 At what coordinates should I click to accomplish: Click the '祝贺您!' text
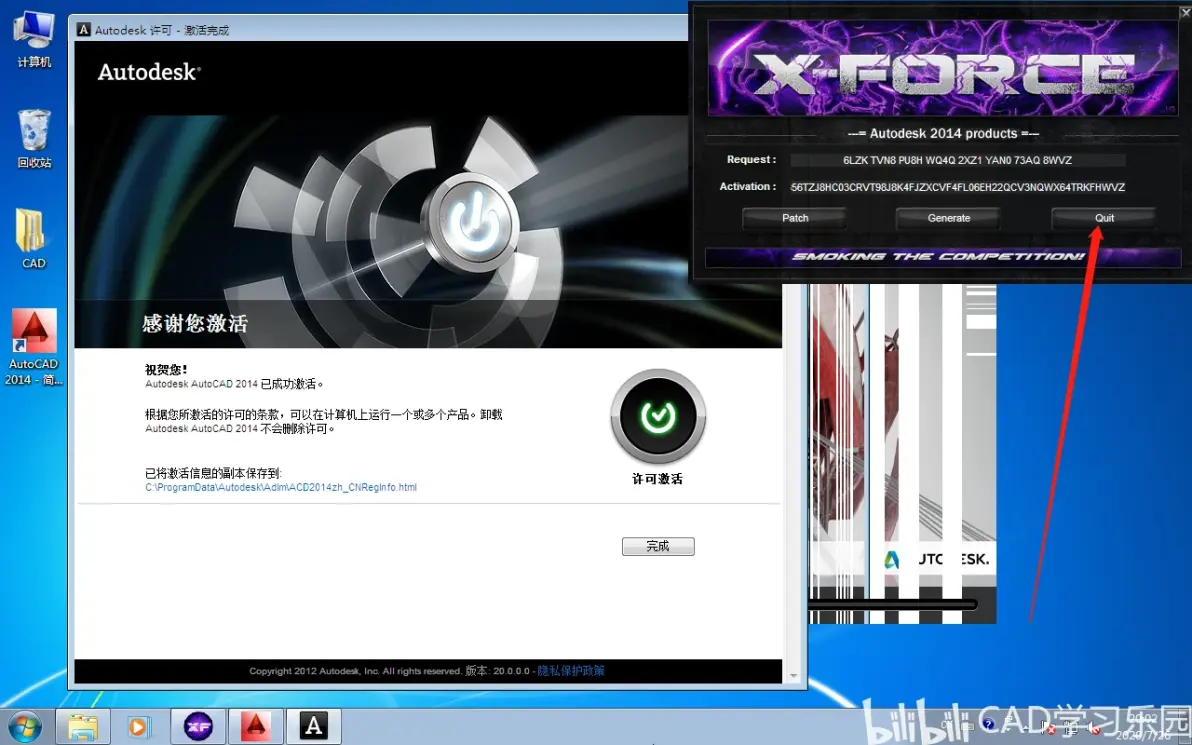pos(166,369)
